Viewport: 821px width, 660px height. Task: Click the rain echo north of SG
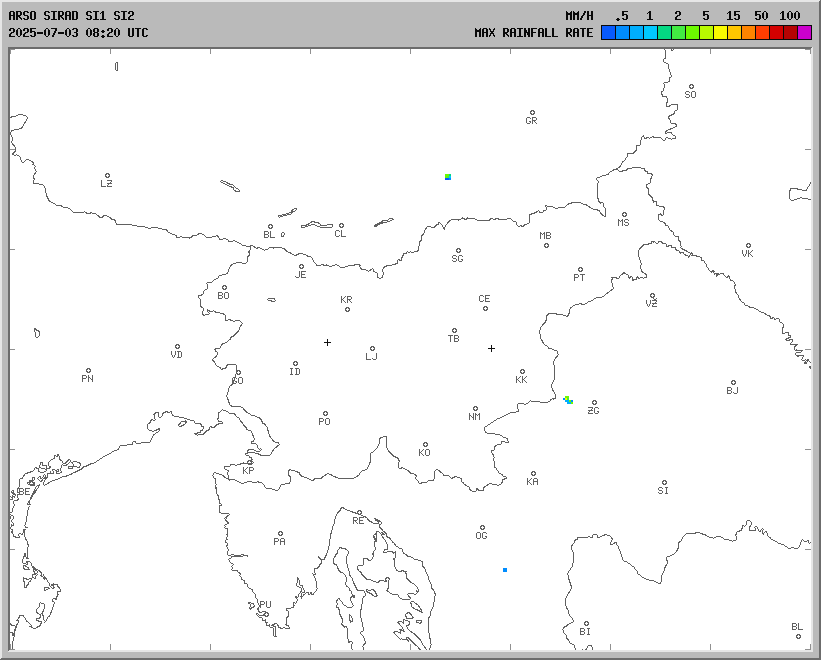448,176
